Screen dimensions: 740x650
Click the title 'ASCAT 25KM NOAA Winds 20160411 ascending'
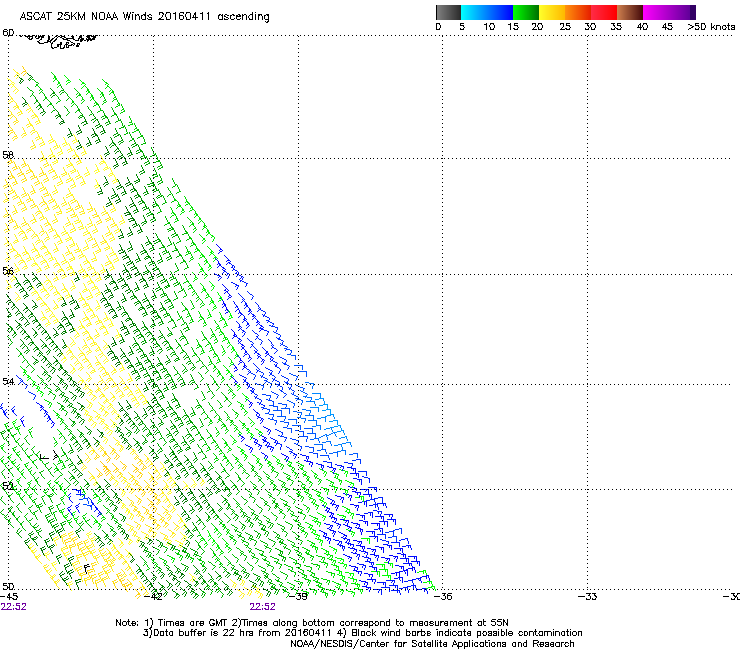(x=144, y=17)
